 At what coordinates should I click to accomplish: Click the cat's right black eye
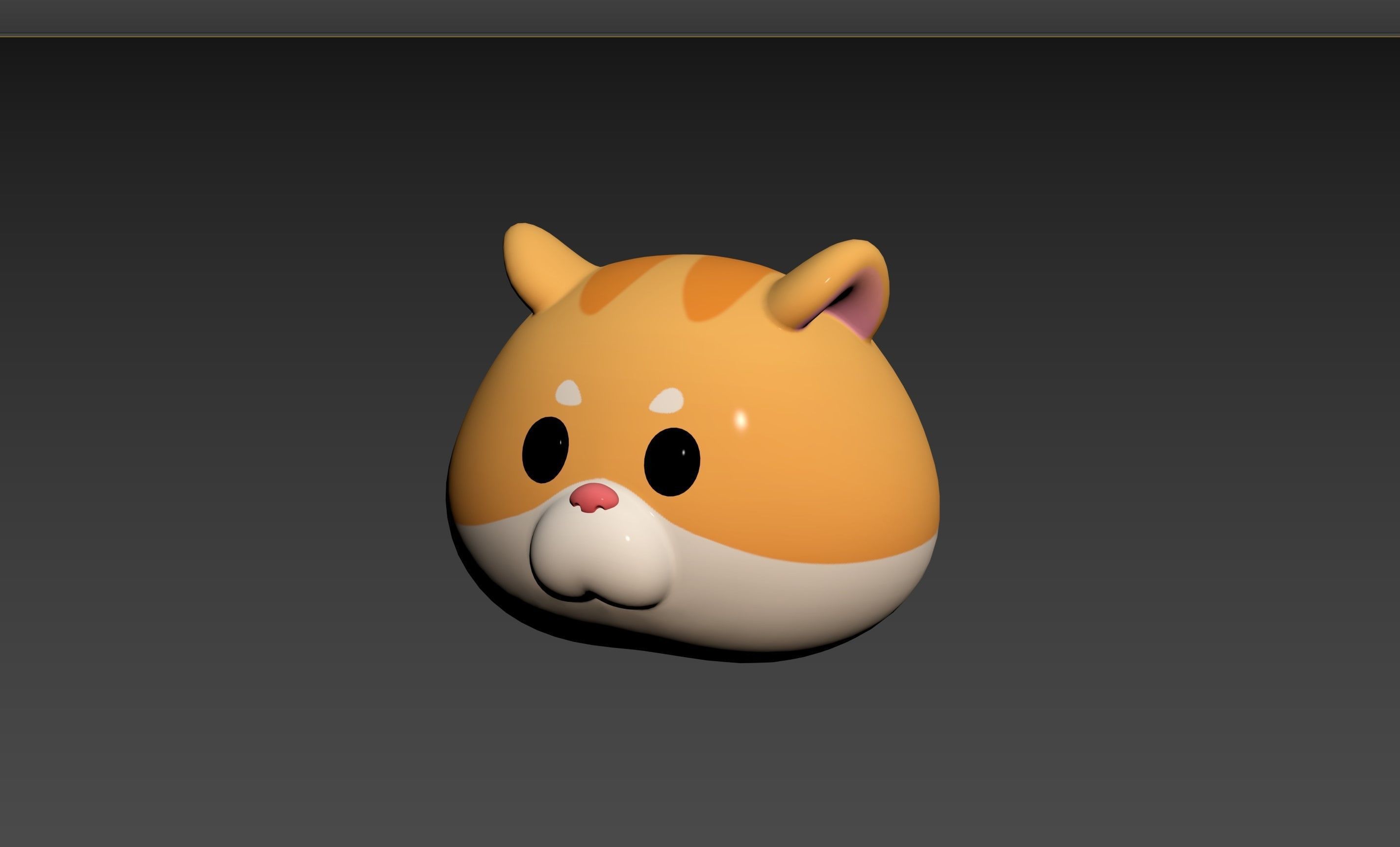672,462
